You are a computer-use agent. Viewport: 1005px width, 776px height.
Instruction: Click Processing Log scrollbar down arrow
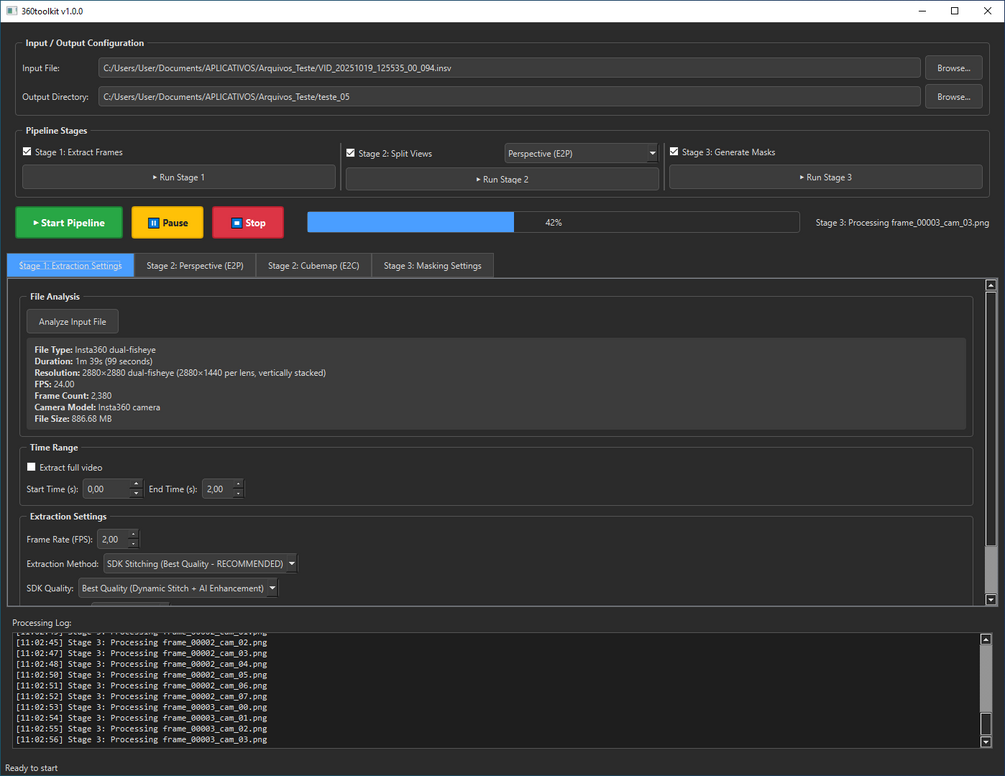pyautogui.click(x=986, y=742)
